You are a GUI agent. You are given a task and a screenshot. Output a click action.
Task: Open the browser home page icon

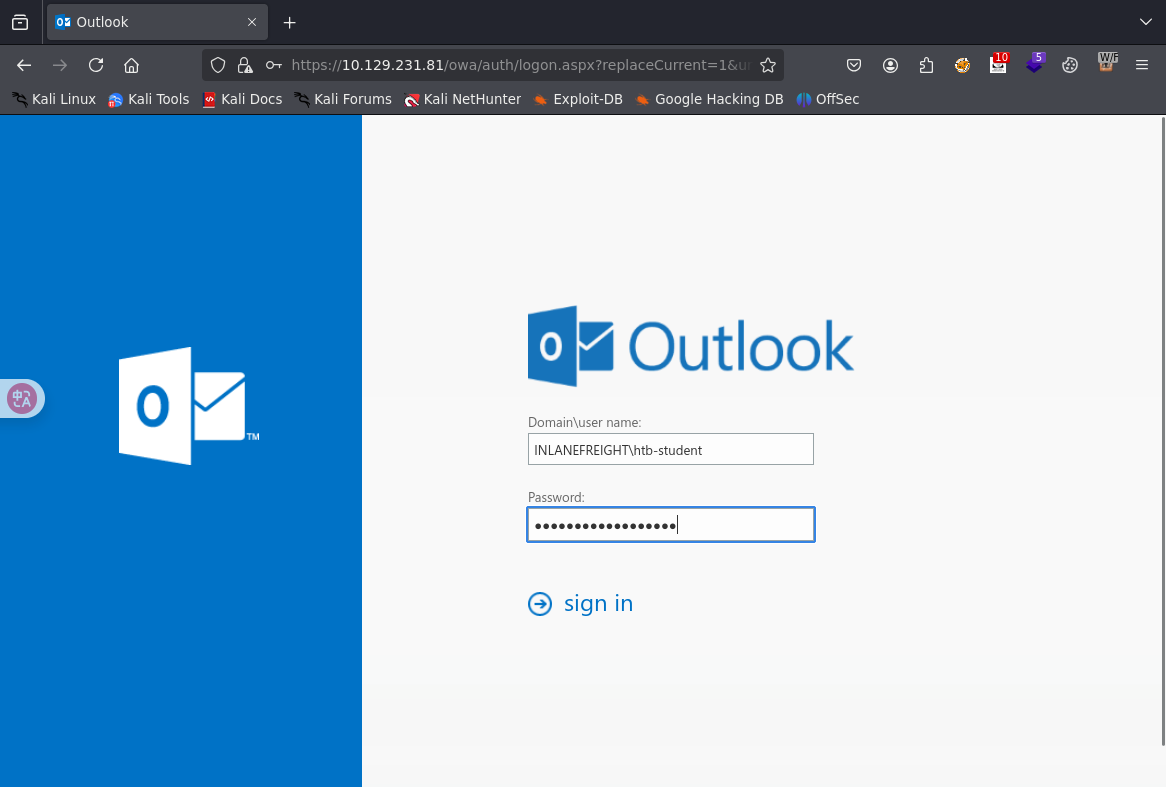click(132, 65)
